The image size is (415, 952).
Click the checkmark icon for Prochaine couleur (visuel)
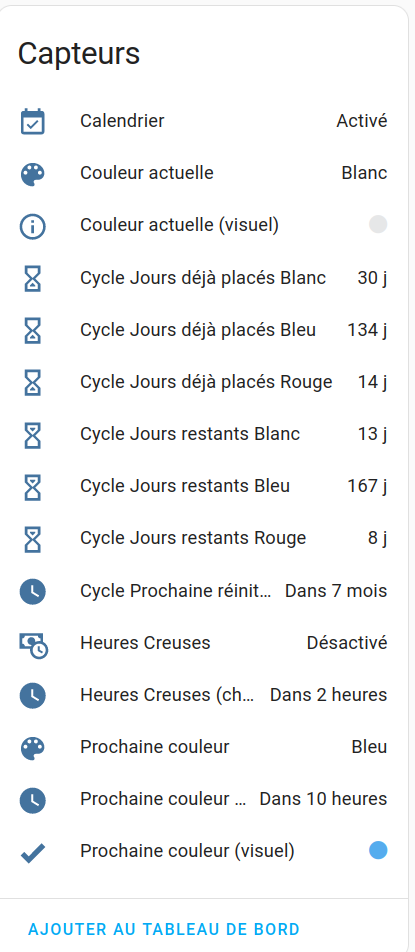click(33, 852)
